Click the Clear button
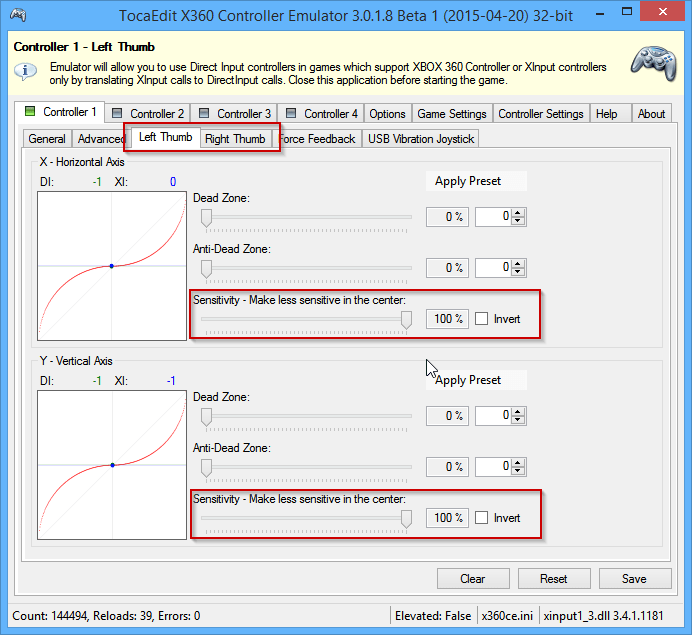This screenshot has width=692, height=635. tap(473, 579)
